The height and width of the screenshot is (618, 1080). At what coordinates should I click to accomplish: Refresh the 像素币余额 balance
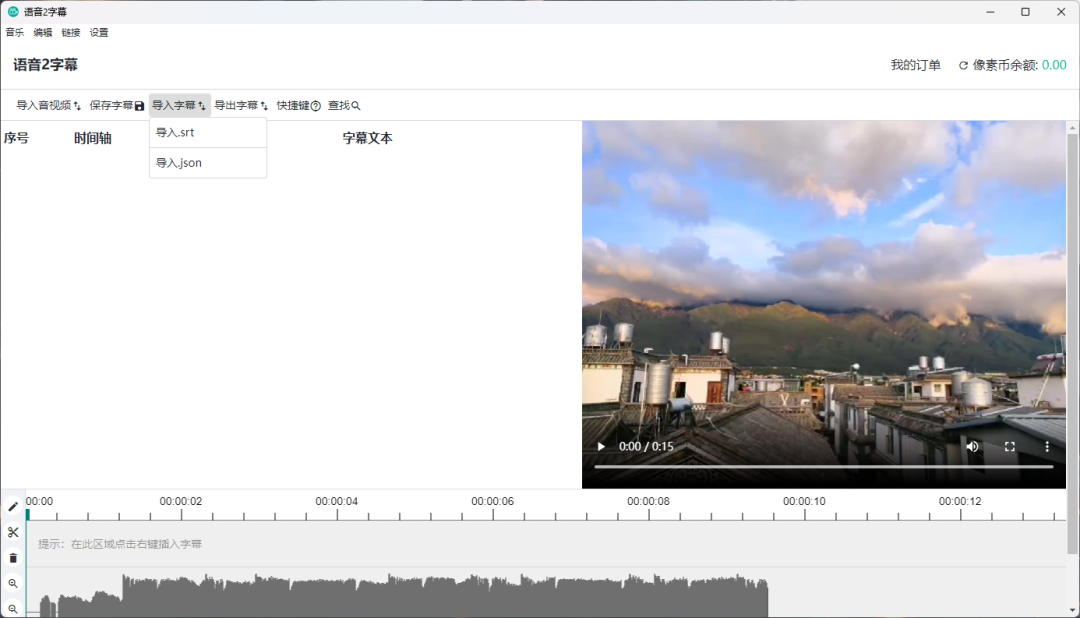963,66
